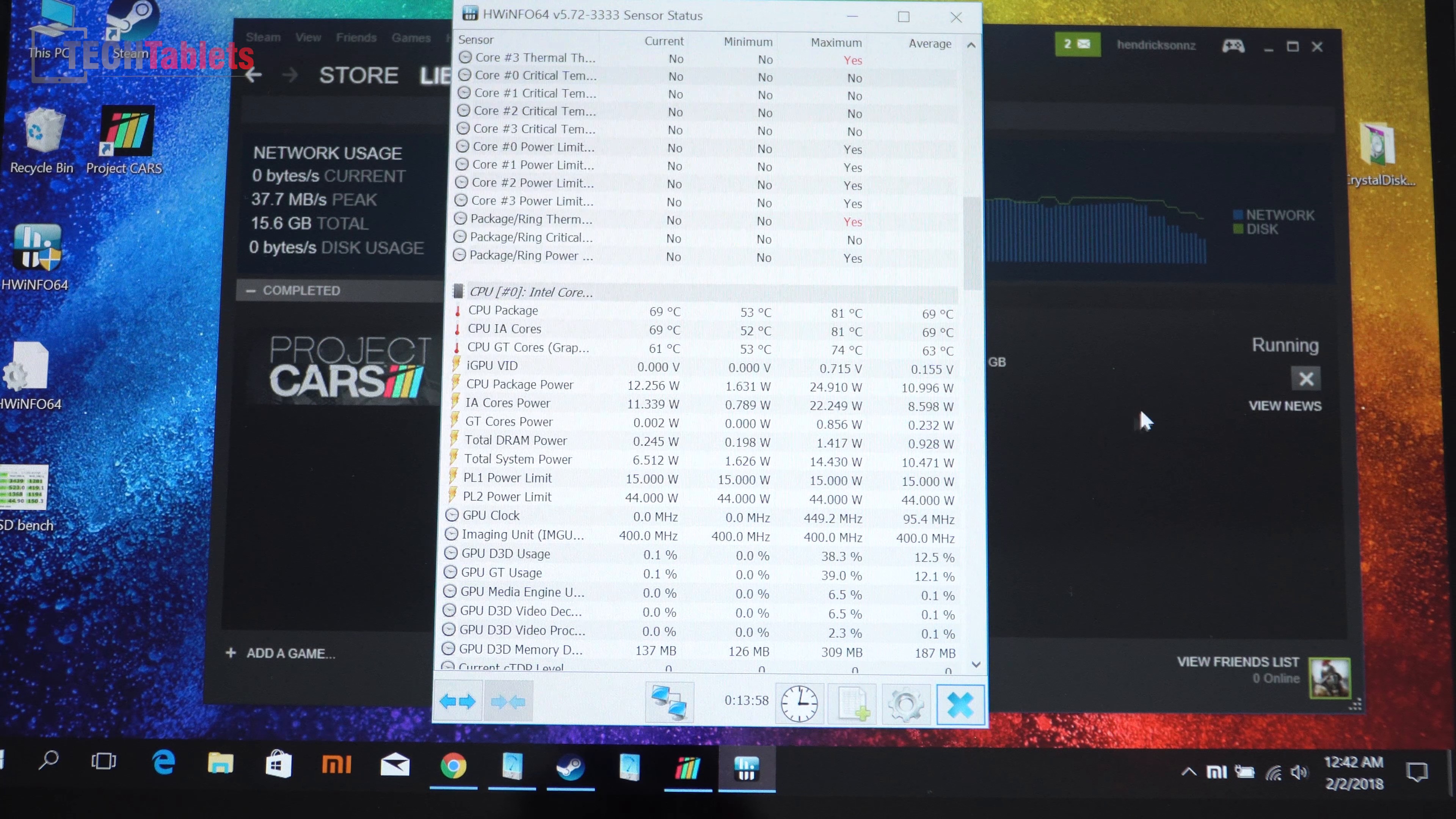Open the orange Mi app on taskbar
The image size is (1456, 819).
tap(337, 765)
